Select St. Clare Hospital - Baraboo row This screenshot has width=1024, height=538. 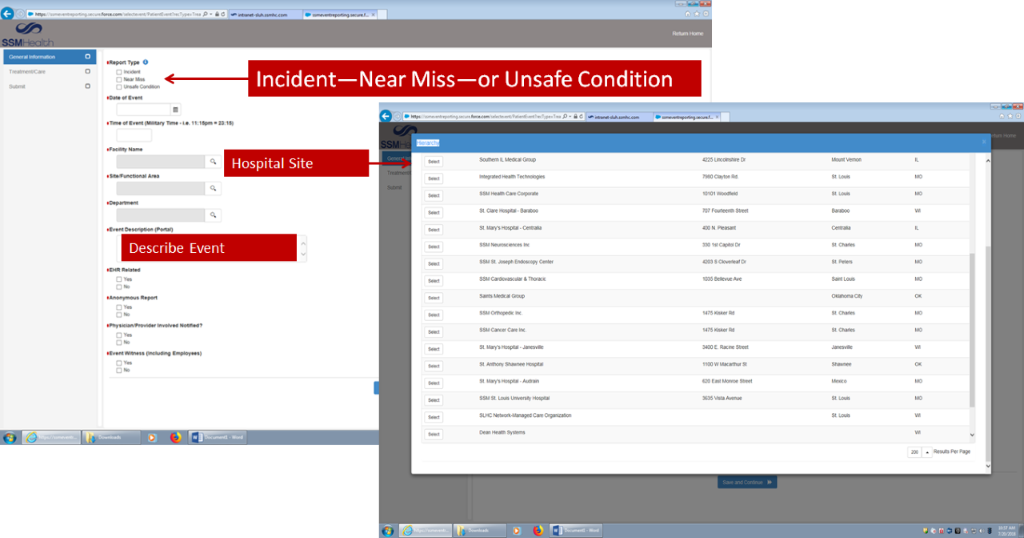[x=434, y=212]
